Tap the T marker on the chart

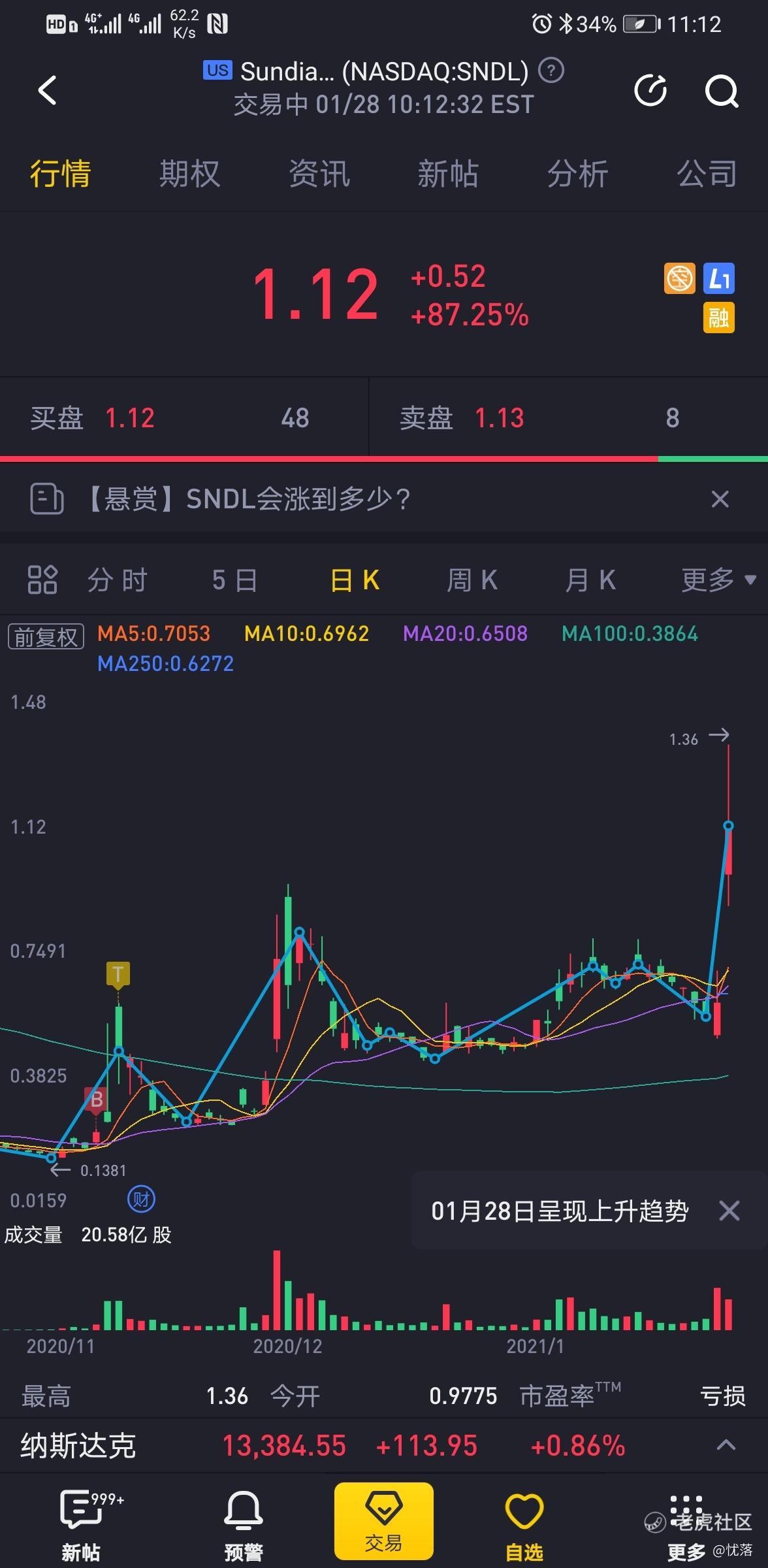tap(118, 974)
